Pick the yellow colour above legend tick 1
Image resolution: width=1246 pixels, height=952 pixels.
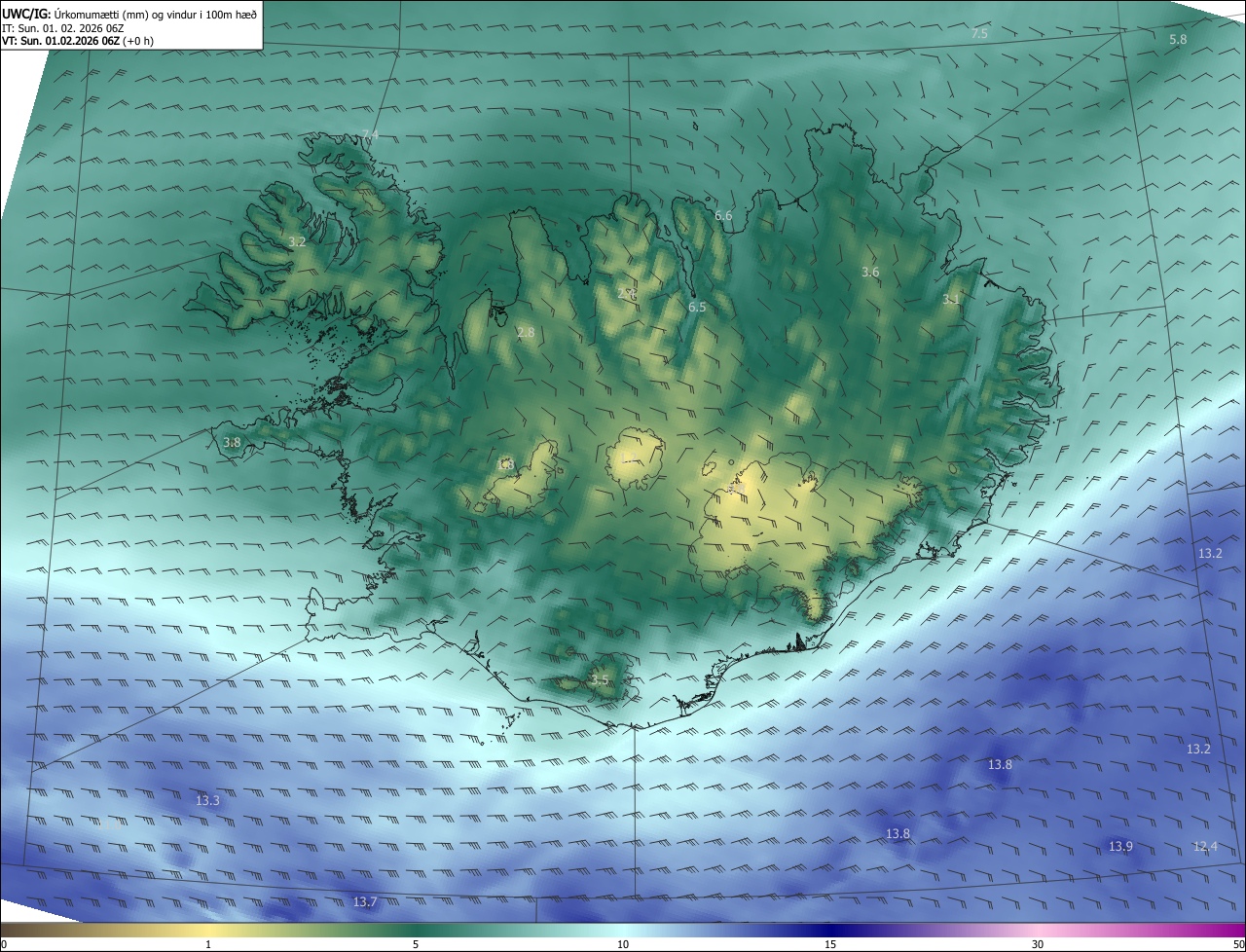tap(208, 930)
